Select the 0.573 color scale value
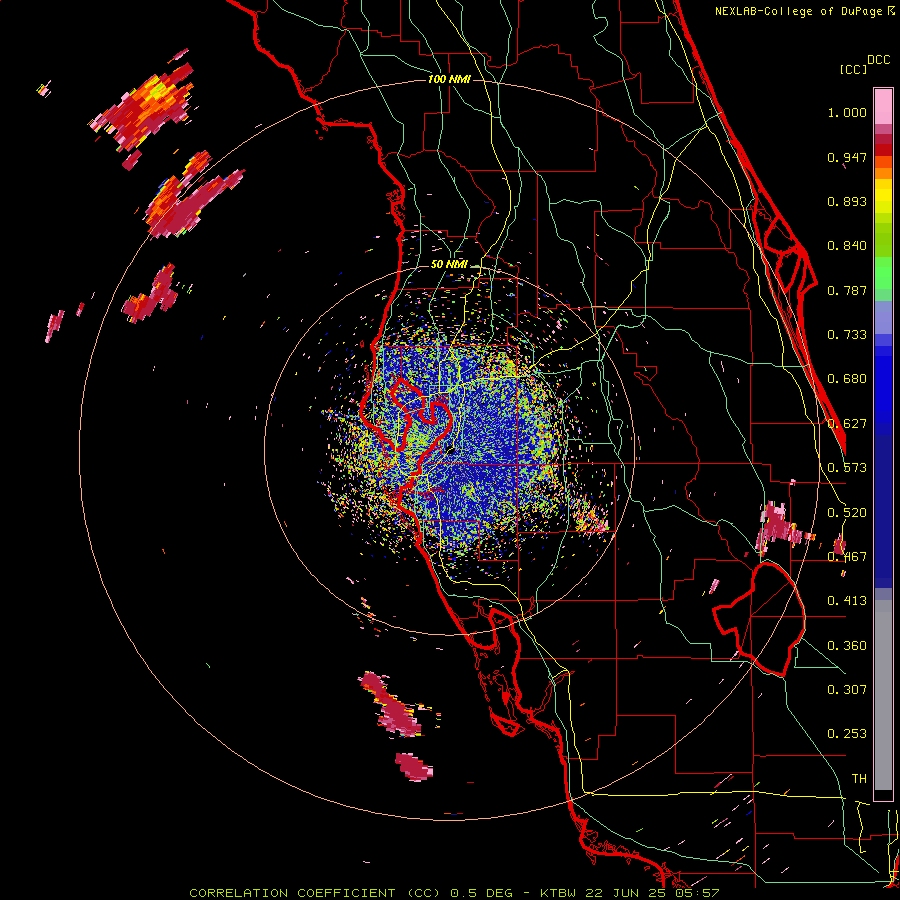900x900 pixels. 847,468
